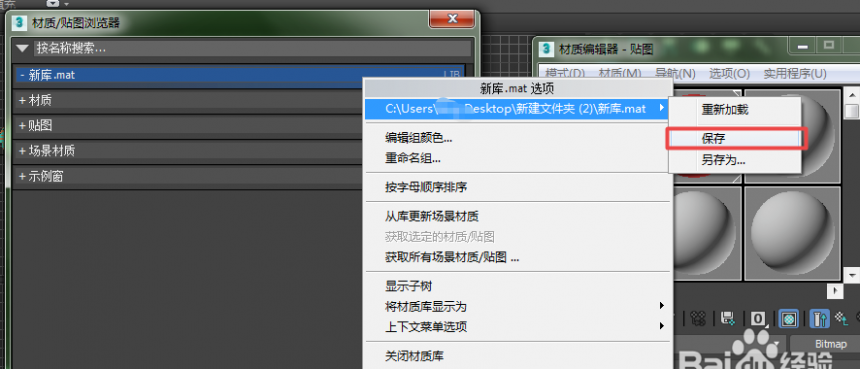The height and width of the screenshot is (369, 860).
Task: Click the Make Unique icon in Material Editor
Action: 697,319
